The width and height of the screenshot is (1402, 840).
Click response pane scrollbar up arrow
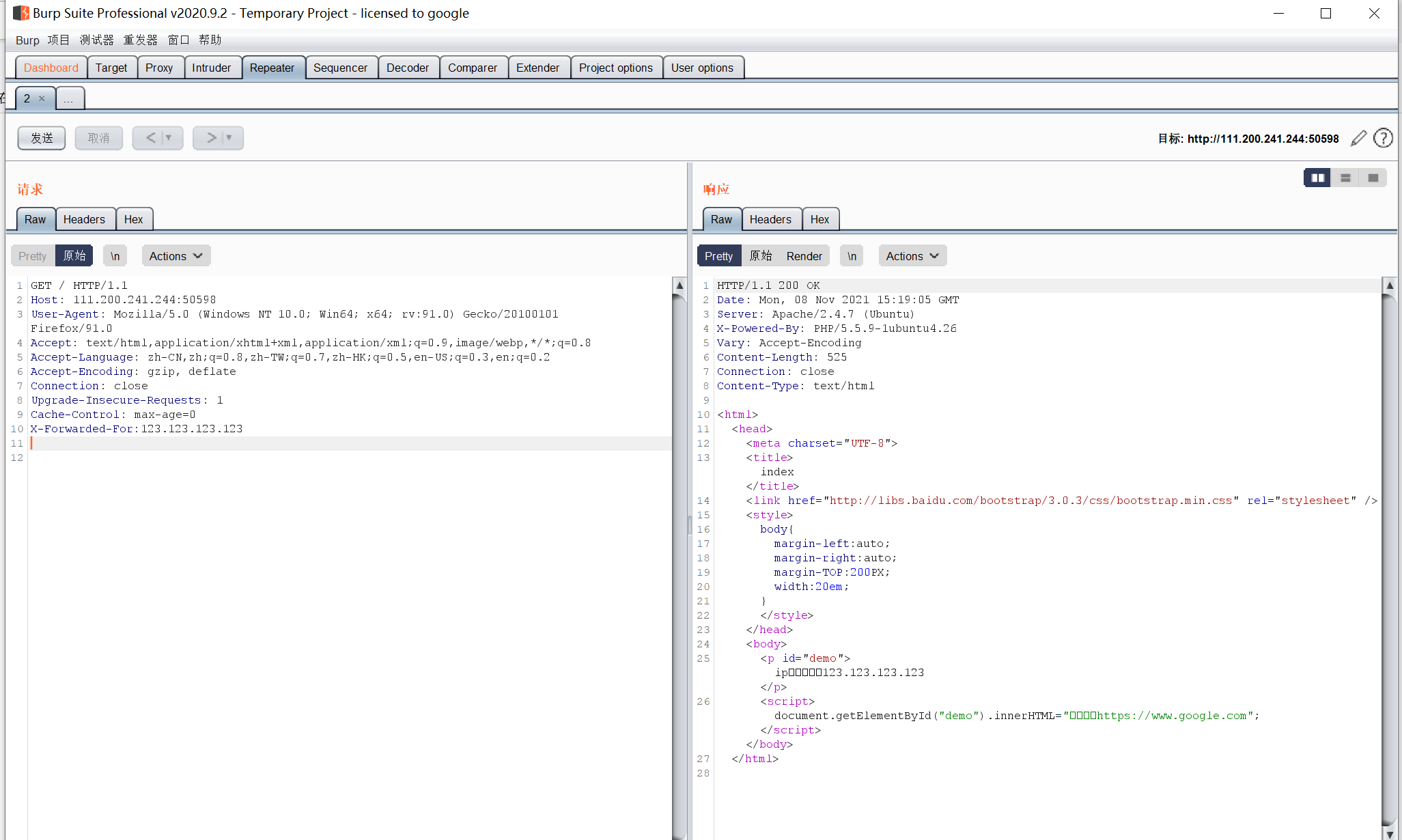click(x=1389, y=285)
